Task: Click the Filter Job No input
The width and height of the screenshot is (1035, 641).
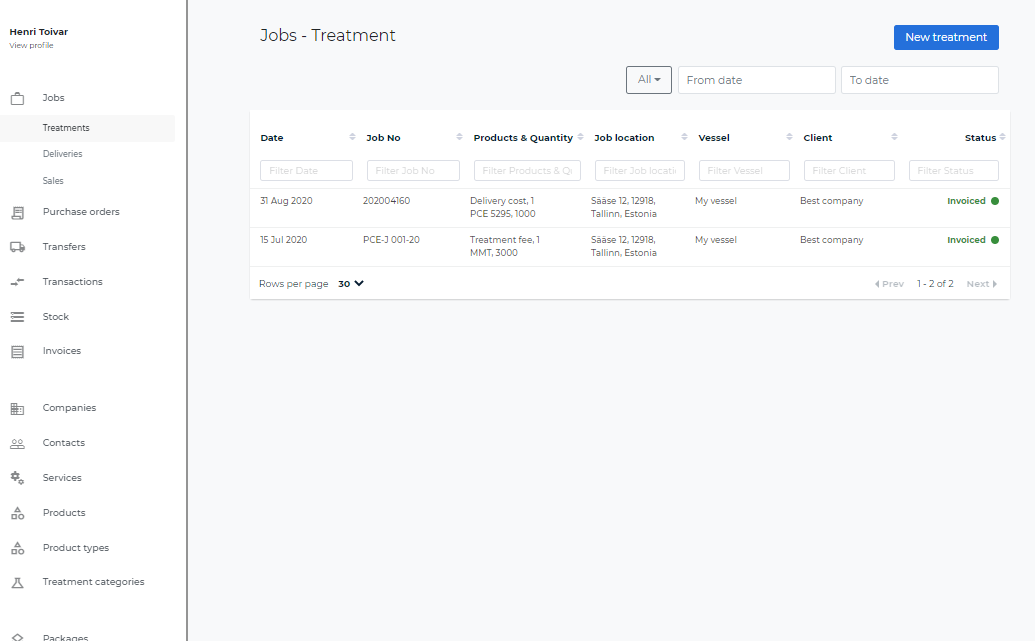Action: click(413, 170)
